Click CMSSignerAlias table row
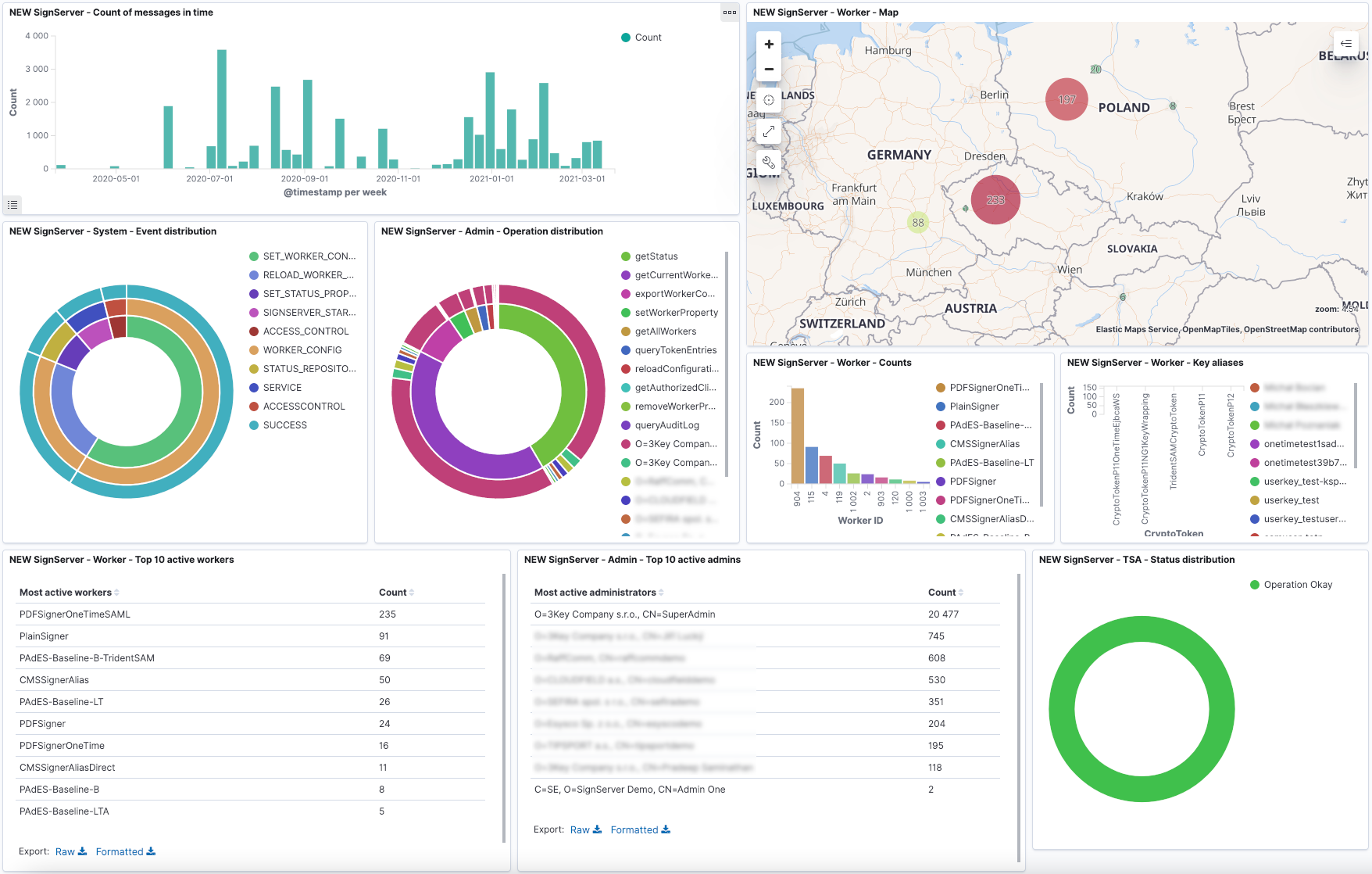1372x874 pixels. [x=252, y=680]
